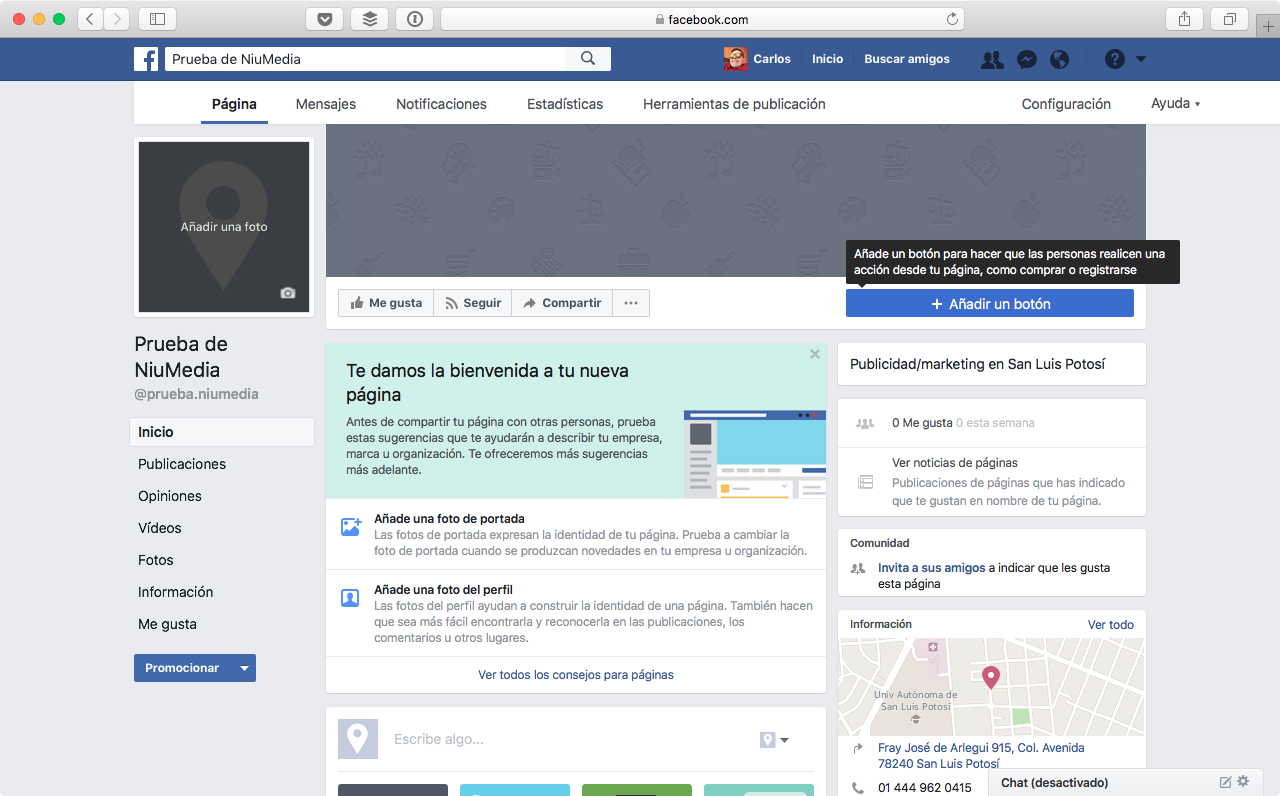The width and height of the screenshot is (1280, 796).
Task: Click Invita a sus amigos link
Action: coord(932,568)
